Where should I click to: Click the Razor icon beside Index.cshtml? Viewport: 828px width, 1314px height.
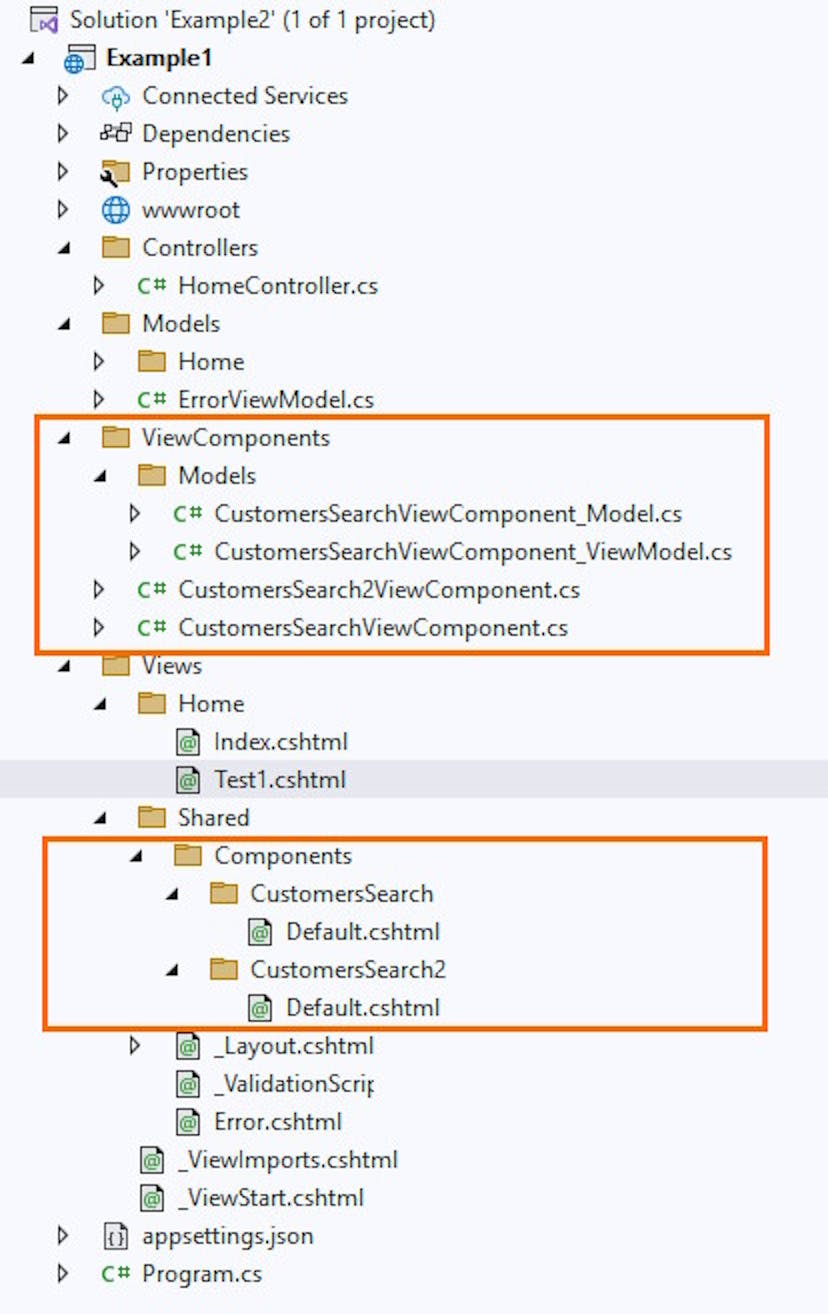pos(188,742)
